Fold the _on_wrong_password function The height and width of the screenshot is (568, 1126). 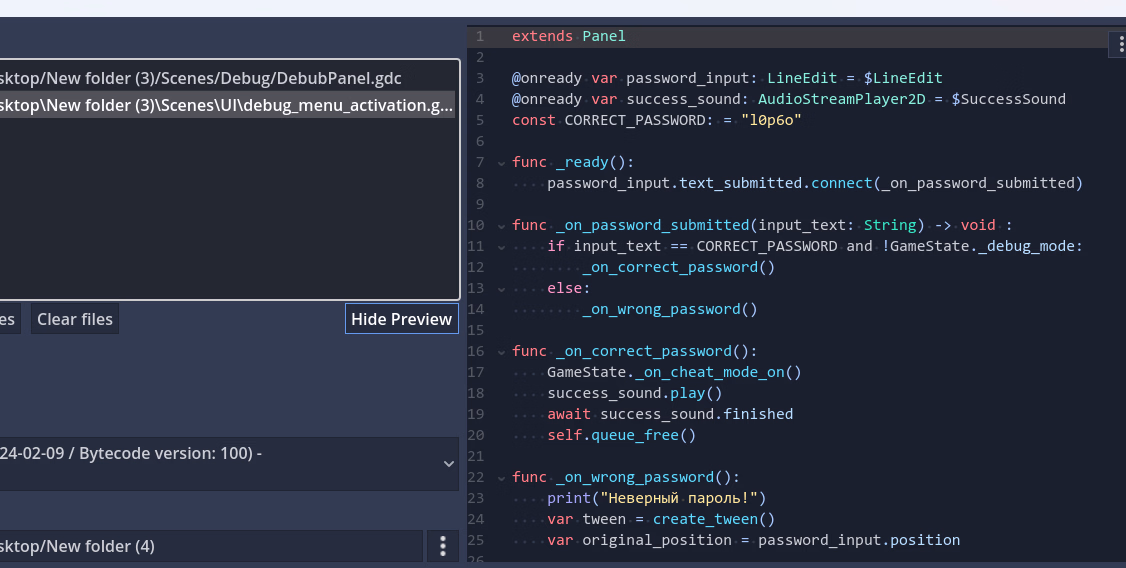pyautogui.click(x=499, y=477)
